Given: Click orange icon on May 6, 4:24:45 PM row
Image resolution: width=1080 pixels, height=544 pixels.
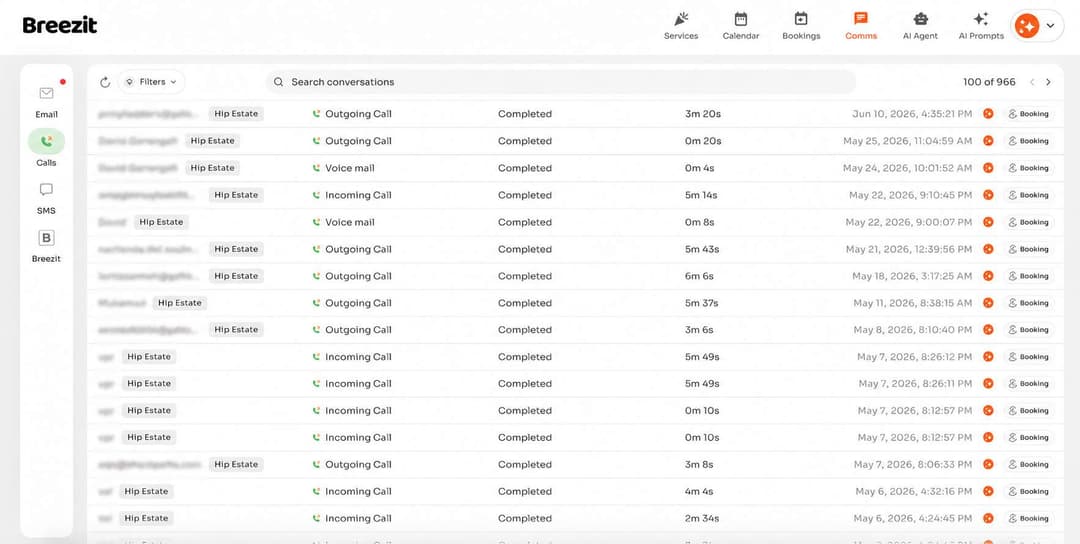Looking at the screenshot, I should click(x=988, y=519).
